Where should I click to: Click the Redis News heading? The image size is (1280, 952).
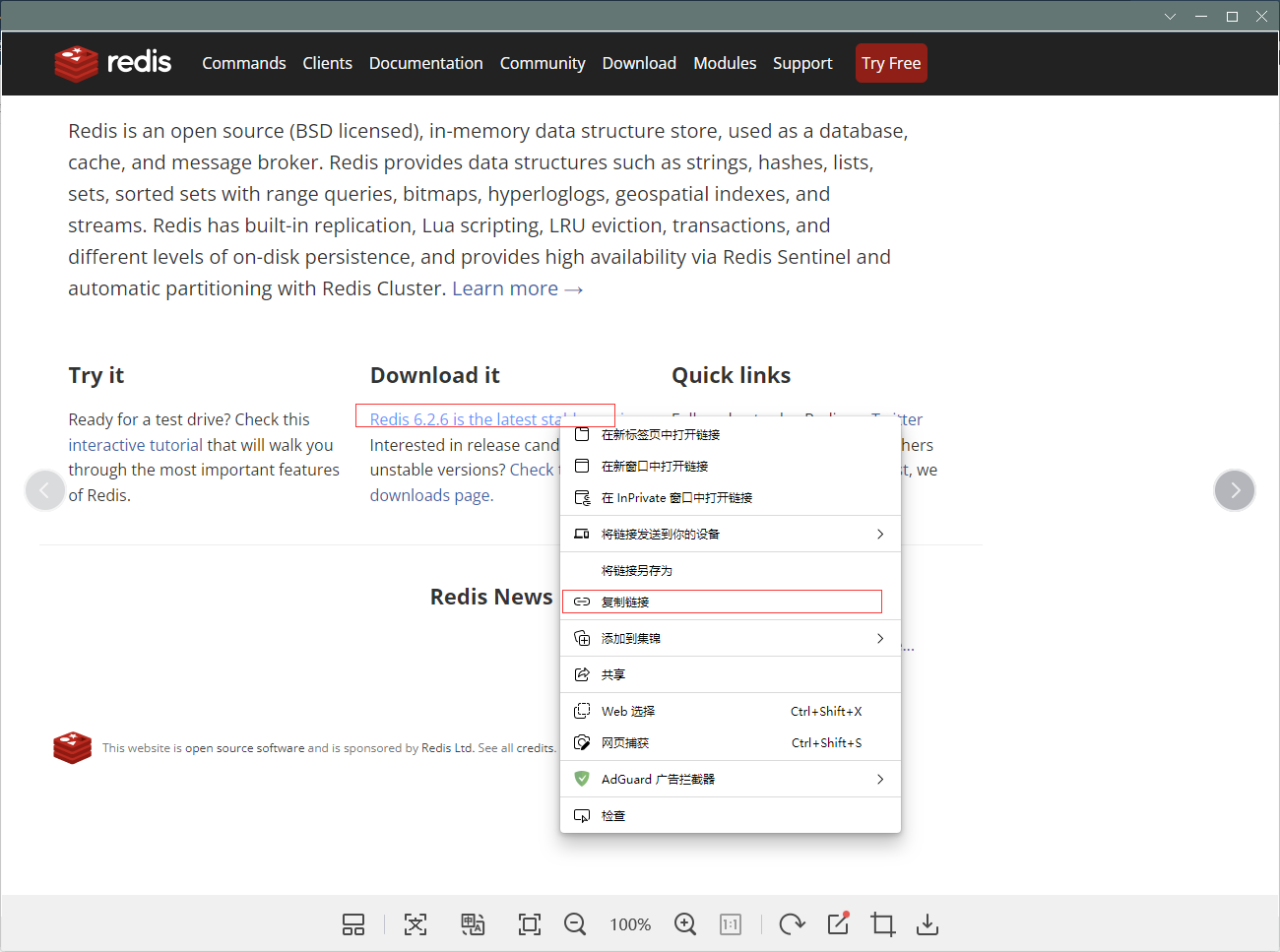coord(491,597)
